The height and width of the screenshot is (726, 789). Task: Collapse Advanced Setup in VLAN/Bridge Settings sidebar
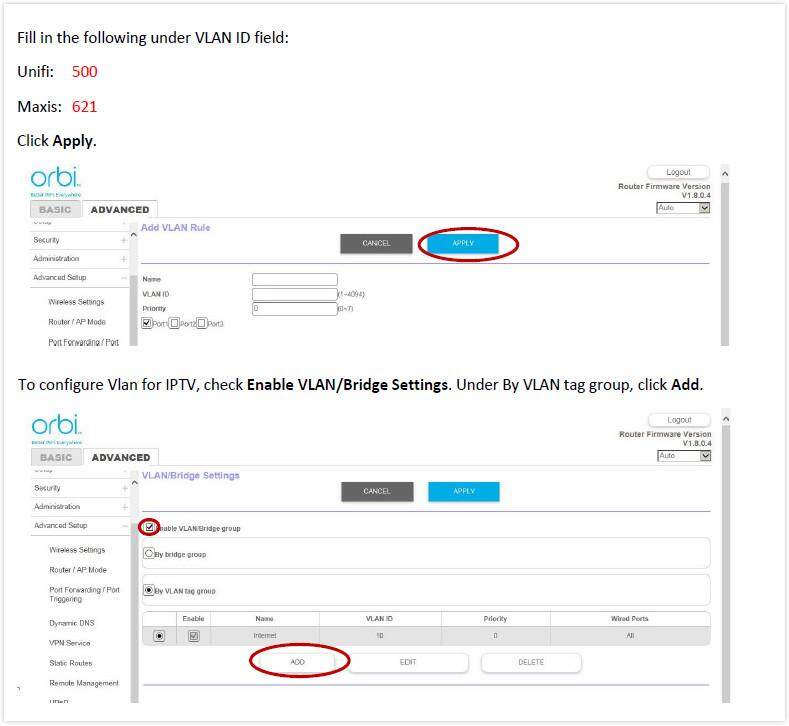(124, 525)
